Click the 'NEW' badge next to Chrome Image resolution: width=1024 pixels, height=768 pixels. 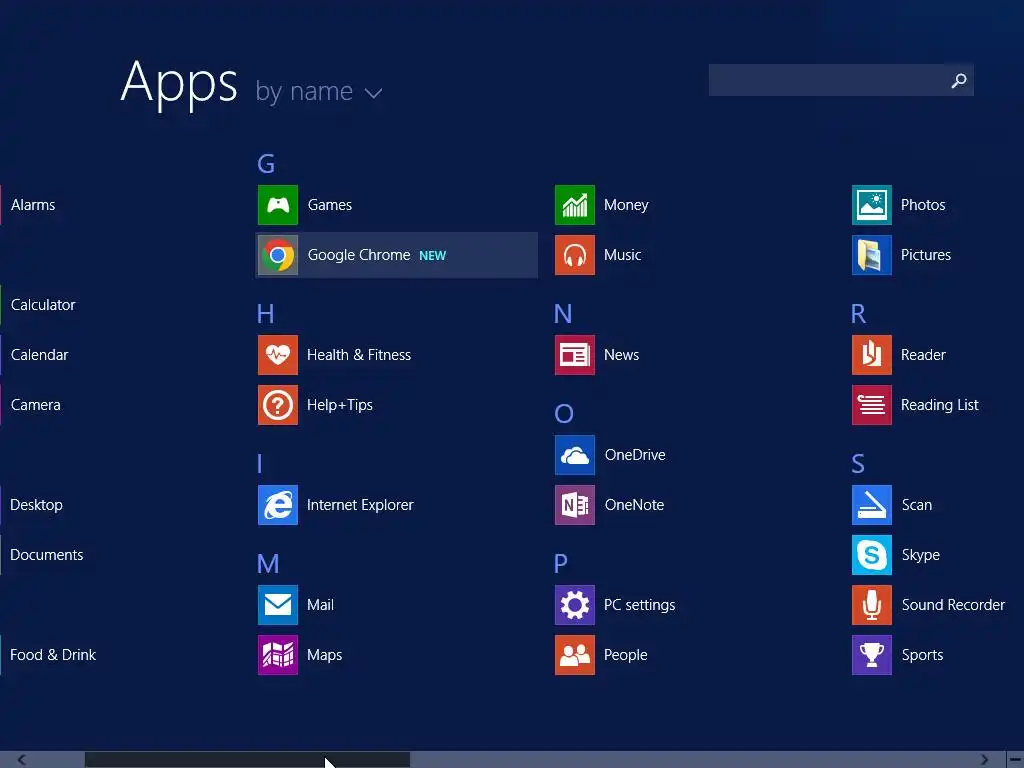pyautogui.click(x=432, y=255)
